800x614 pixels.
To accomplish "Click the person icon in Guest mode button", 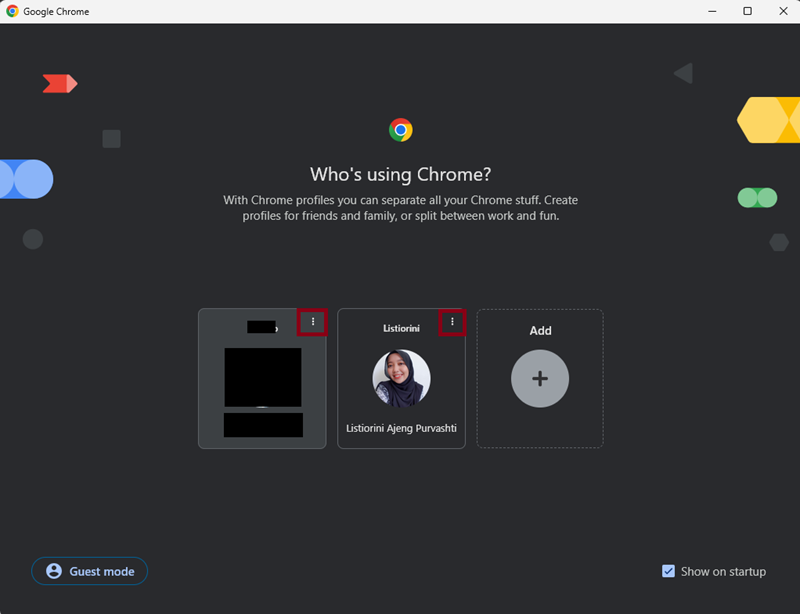I will coord(54,571).
